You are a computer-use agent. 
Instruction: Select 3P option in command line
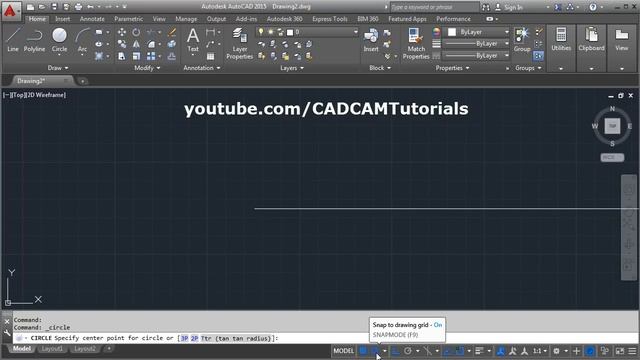tap(184, 338)
